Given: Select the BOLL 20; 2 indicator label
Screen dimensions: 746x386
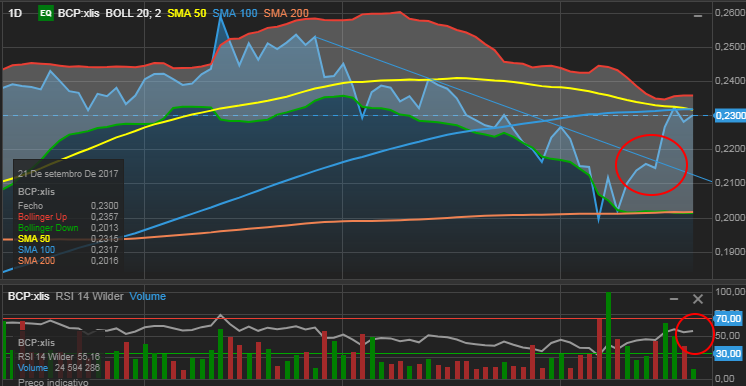Looking at the screenshot, I should click(133, 13).
